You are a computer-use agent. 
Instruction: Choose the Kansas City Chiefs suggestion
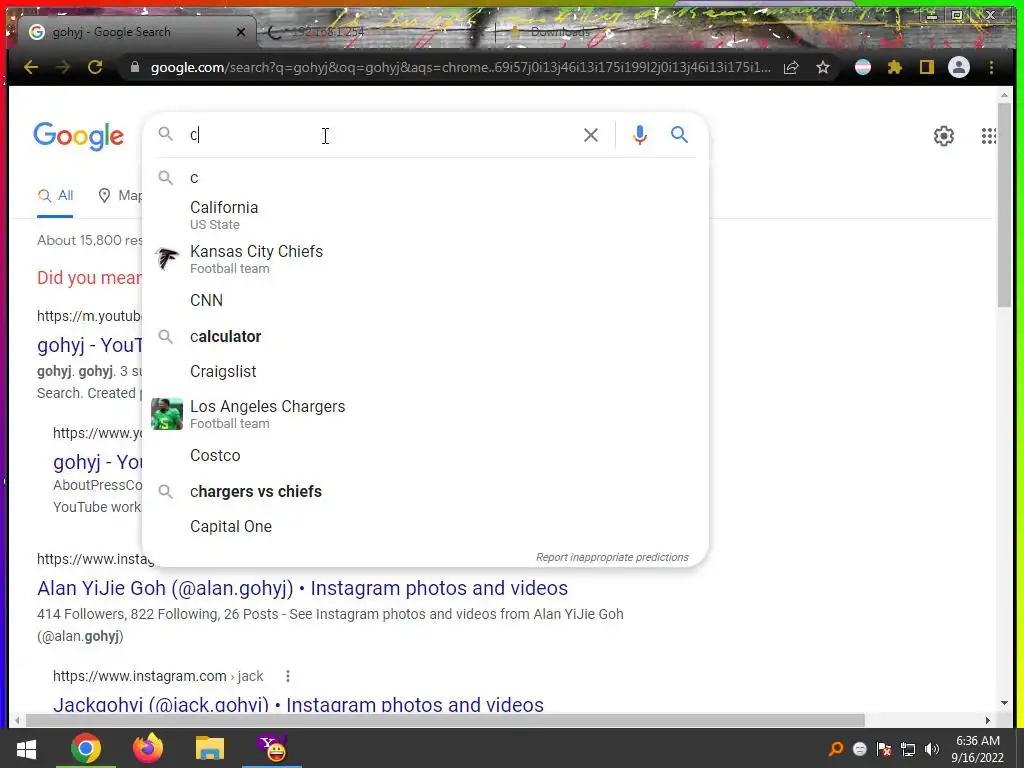click(x=425, y=259)
